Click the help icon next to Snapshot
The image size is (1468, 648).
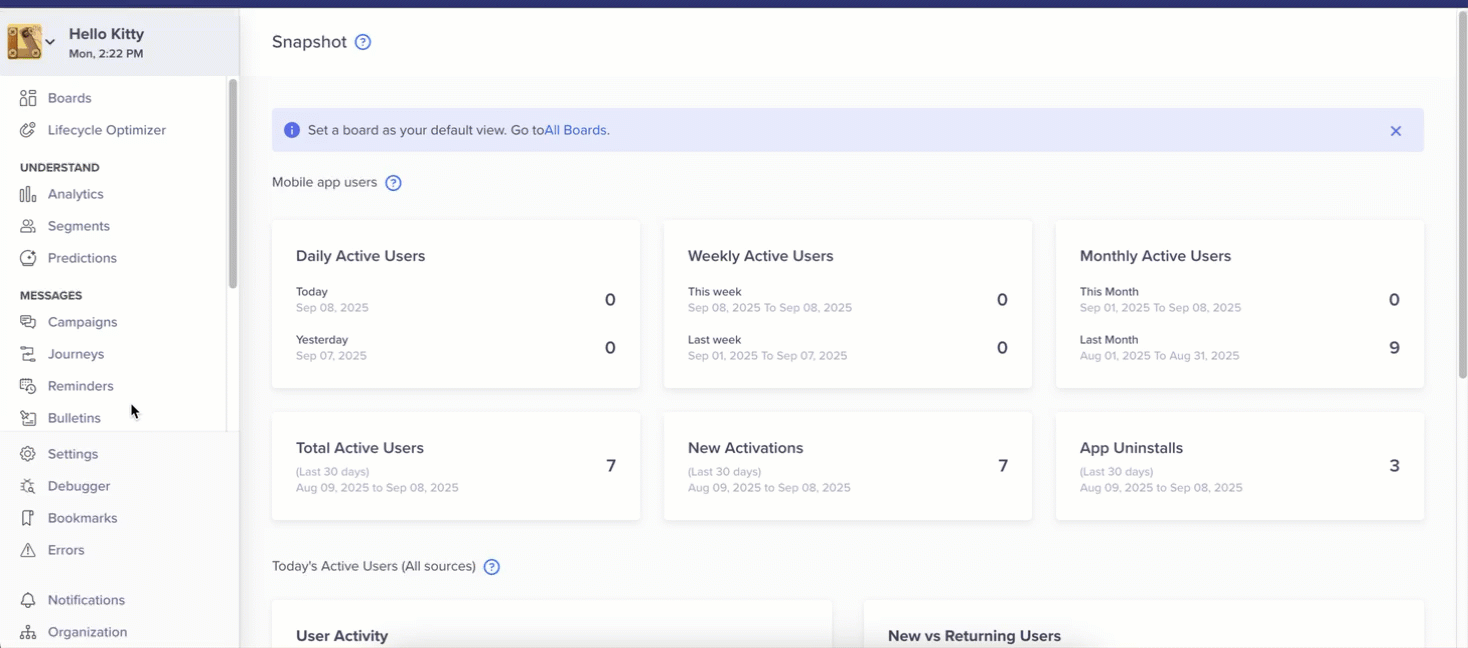click(363, 42)
